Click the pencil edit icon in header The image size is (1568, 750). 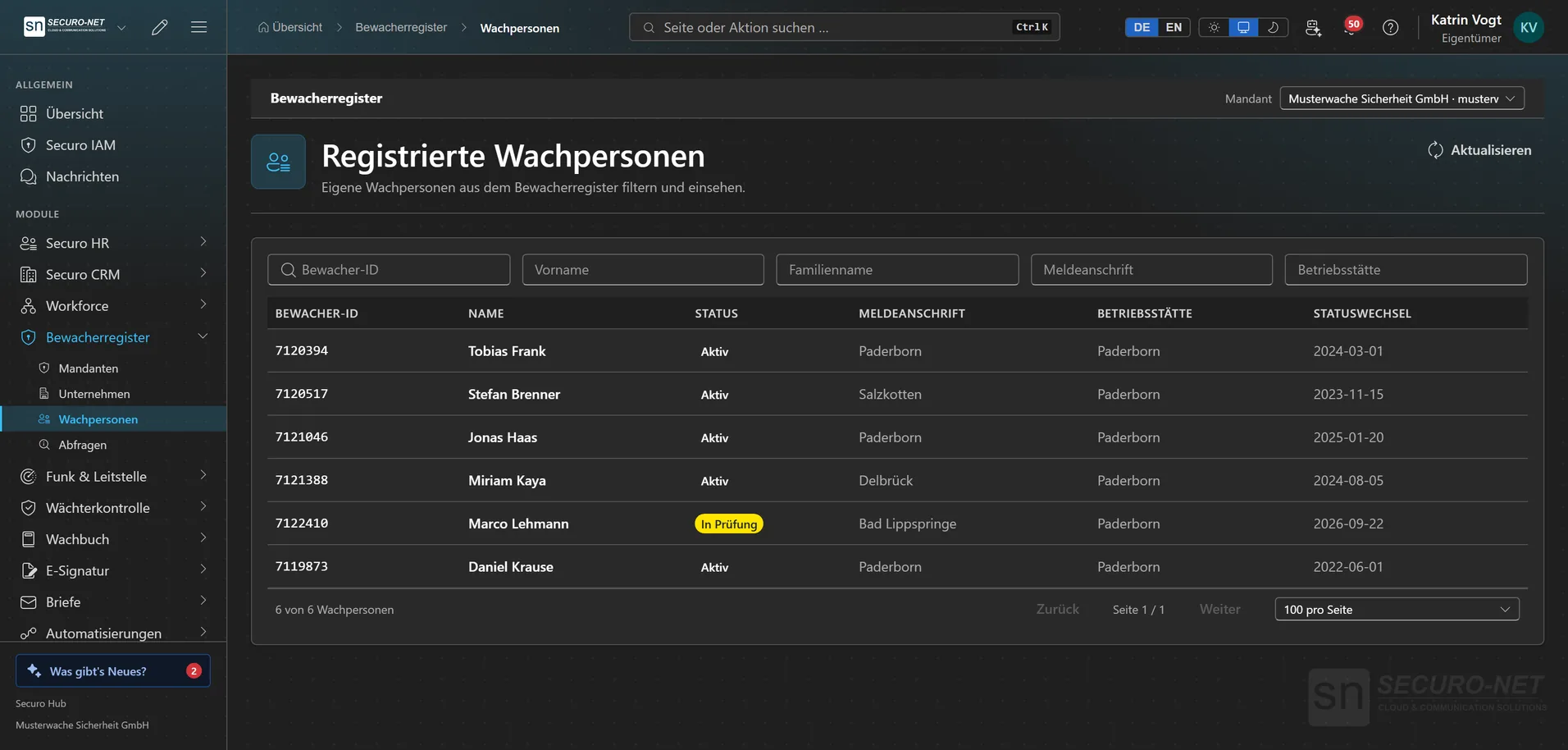[x=160, y=27]
